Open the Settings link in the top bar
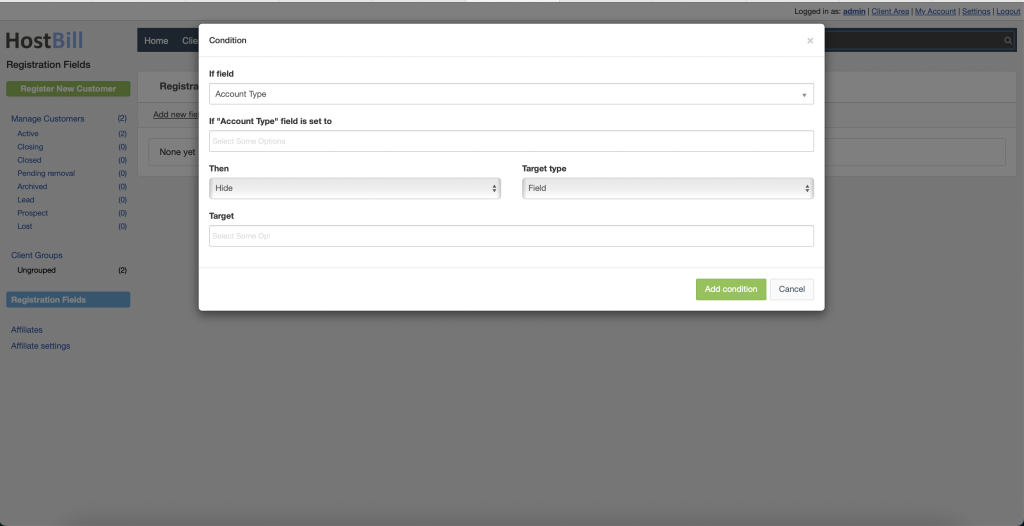Viewport: 1024px width, 526px height. click(x=976, y=12)
